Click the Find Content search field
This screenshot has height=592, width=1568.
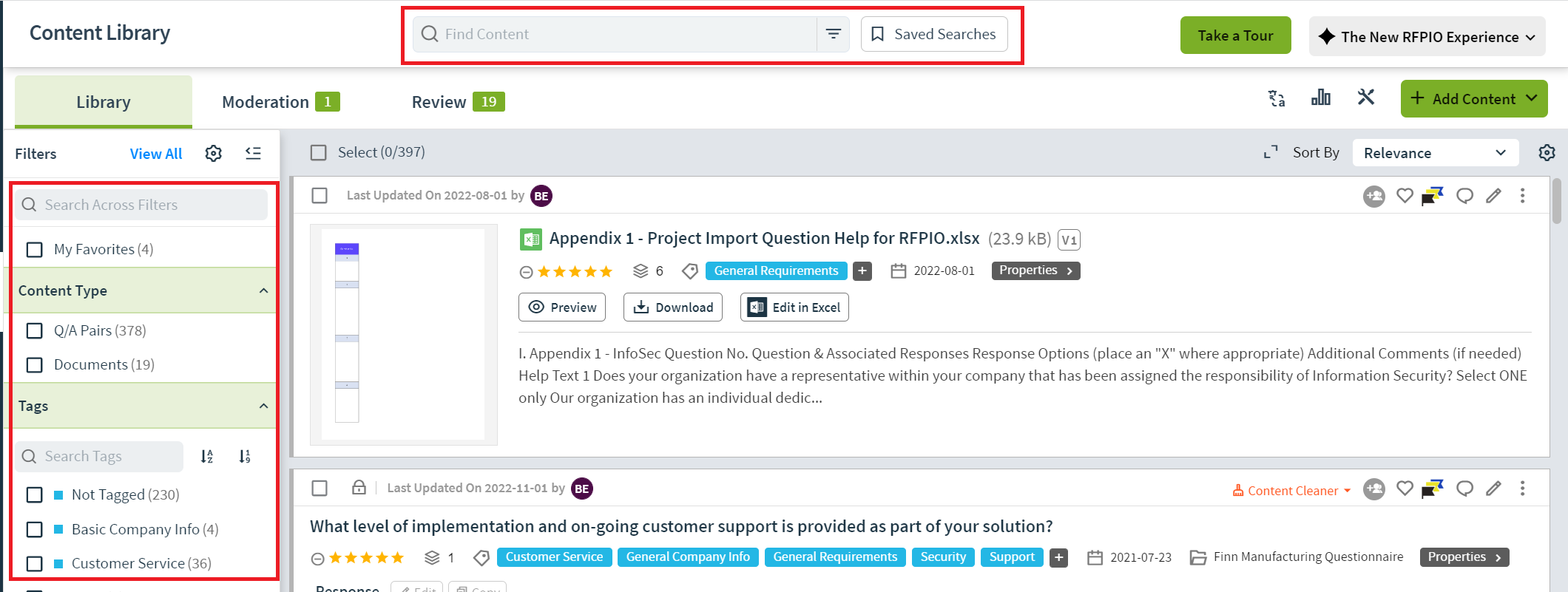coord(615,34)
